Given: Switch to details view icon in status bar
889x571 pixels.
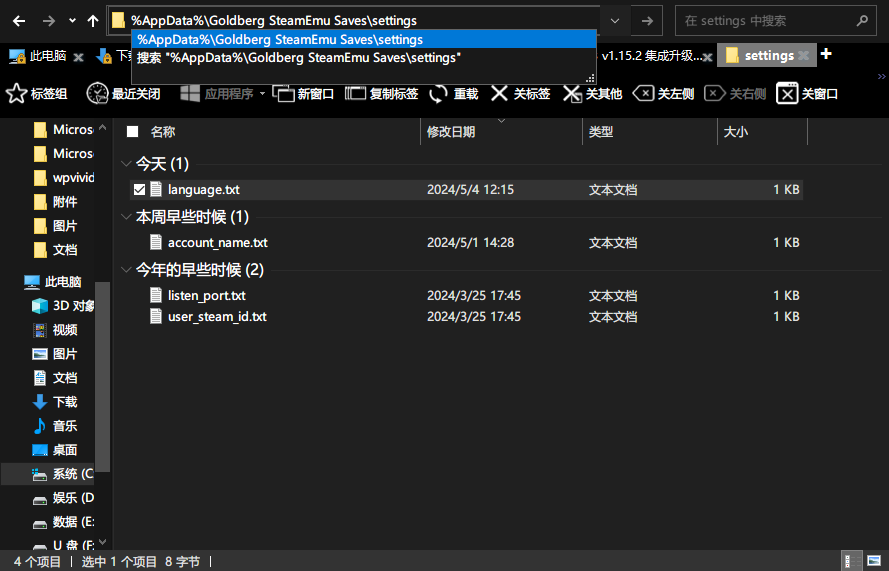Looking at the screenshot, I should coord(852,561).
